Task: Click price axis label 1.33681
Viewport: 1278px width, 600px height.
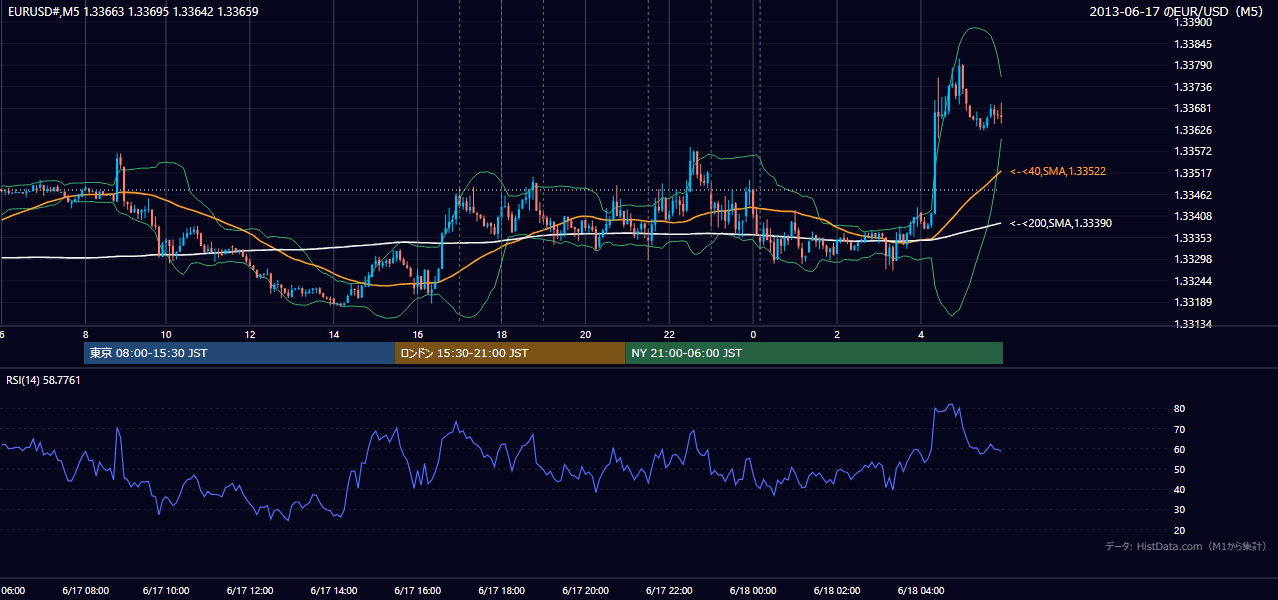Action: click(1191, 109)
